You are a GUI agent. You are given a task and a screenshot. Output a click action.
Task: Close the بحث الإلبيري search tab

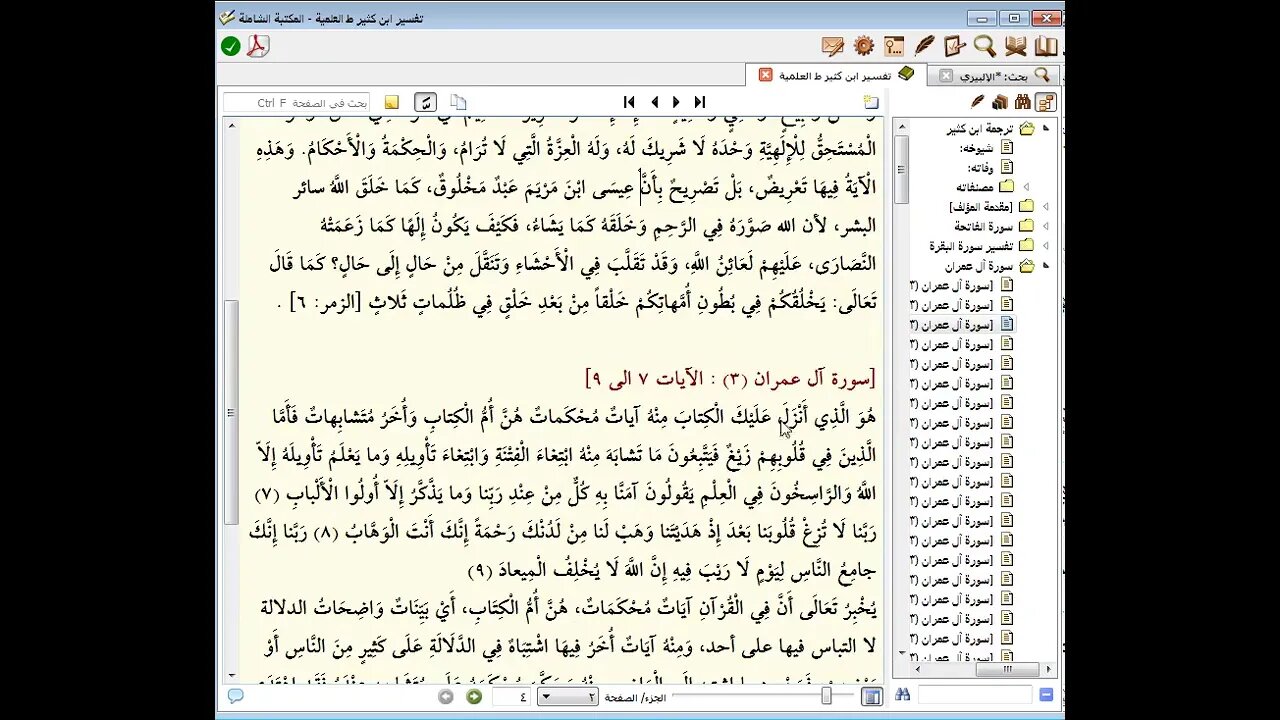point(946,75)
